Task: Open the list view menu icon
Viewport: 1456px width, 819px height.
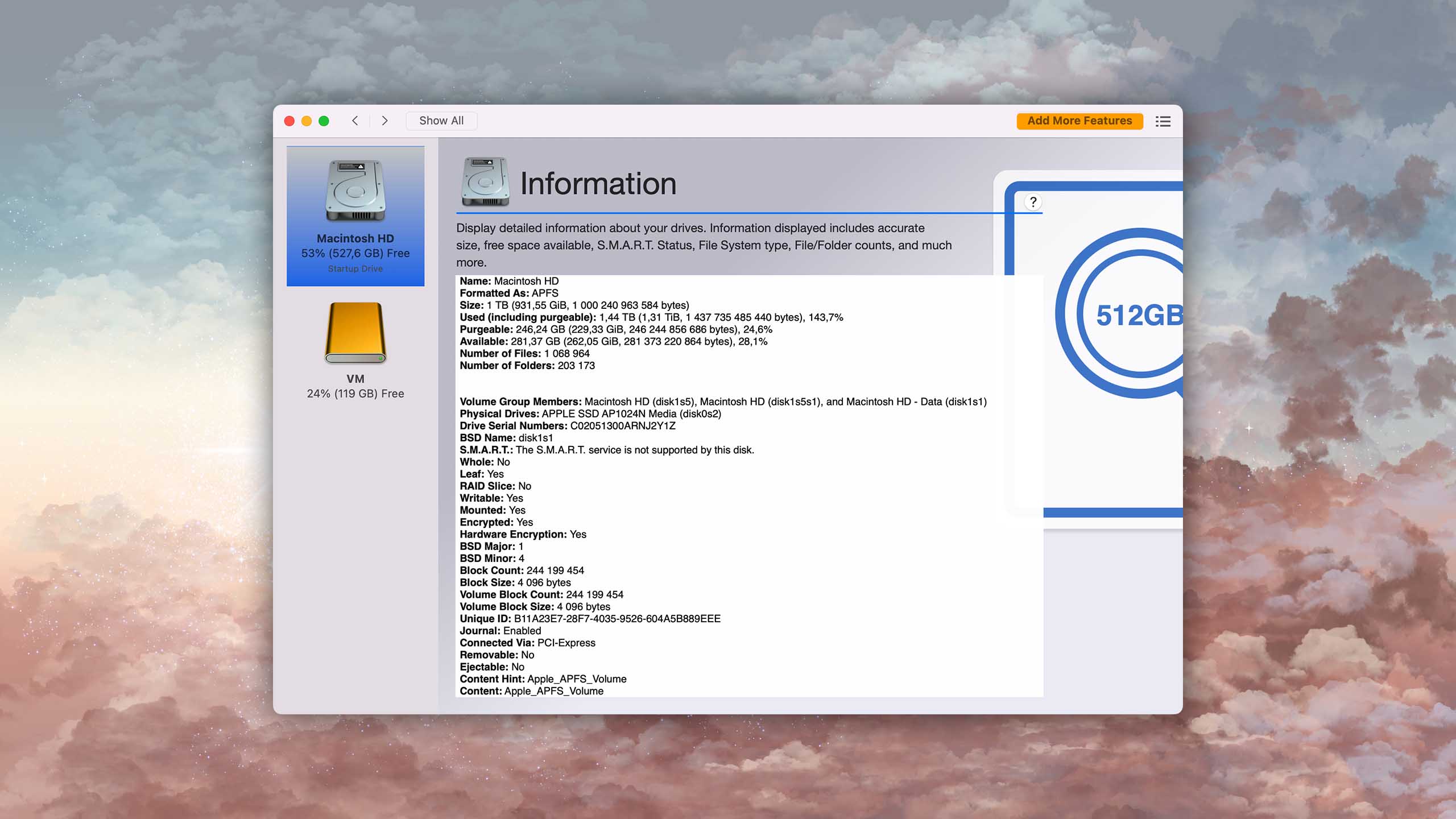Action: [1163, 121]
